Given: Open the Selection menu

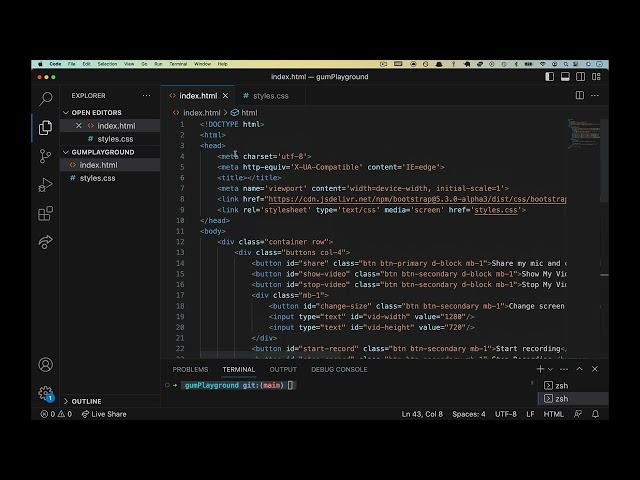Looking at the screenshot, I should click(107, 64).
